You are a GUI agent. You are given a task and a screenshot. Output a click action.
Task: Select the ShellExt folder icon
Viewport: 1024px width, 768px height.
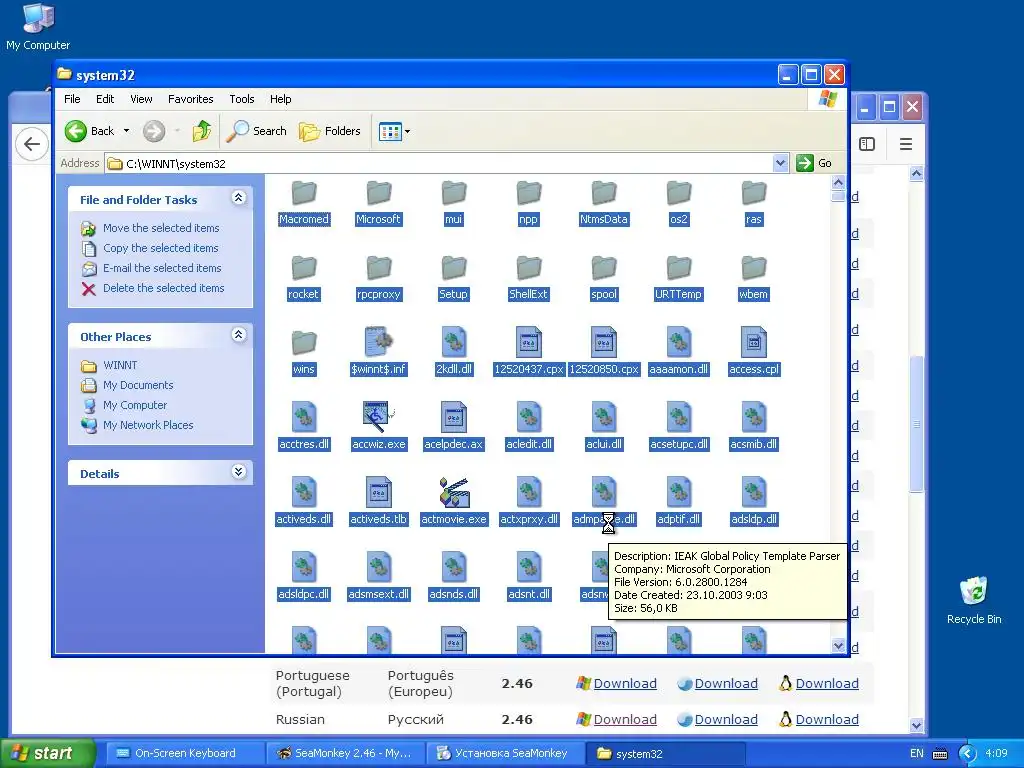pos(529,269)
